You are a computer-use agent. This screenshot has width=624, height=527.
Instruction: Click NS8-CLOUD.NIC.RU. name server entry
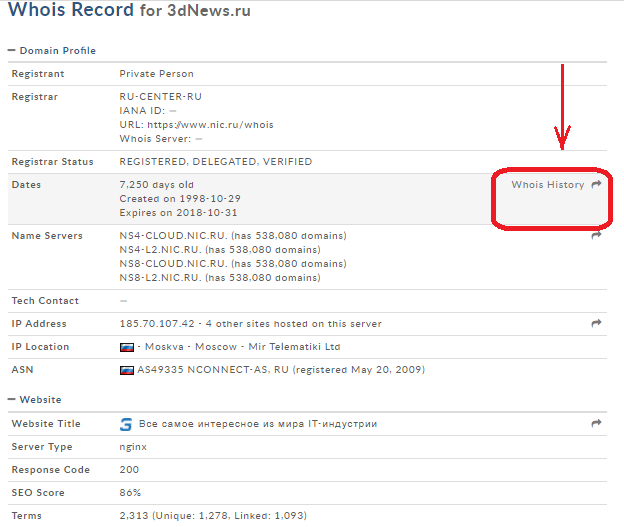[173, 264]
